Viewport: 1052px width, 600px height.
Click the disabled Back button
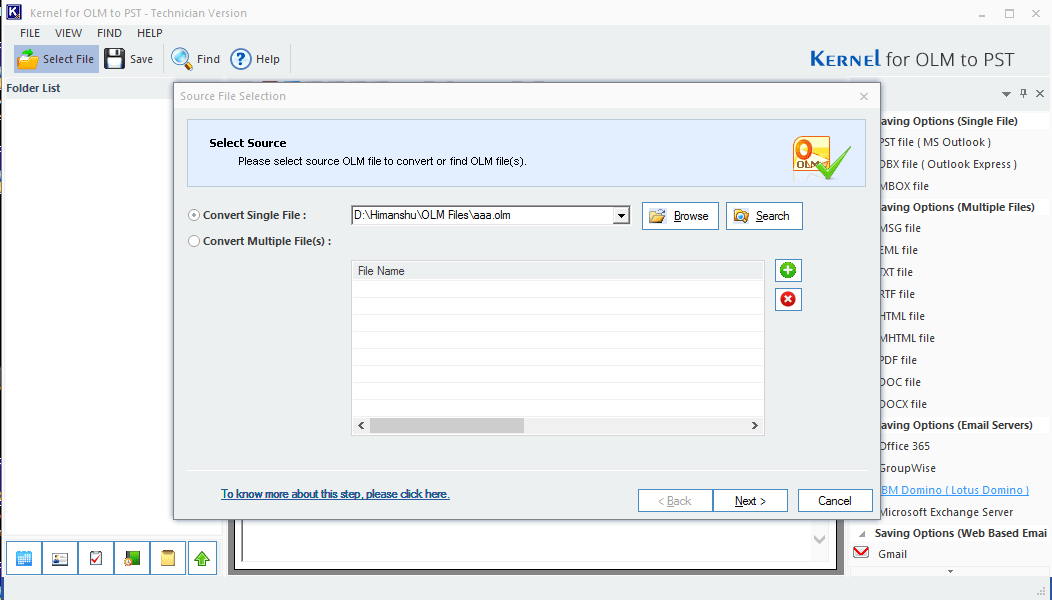pyautogui.click(x=675, y=501)
